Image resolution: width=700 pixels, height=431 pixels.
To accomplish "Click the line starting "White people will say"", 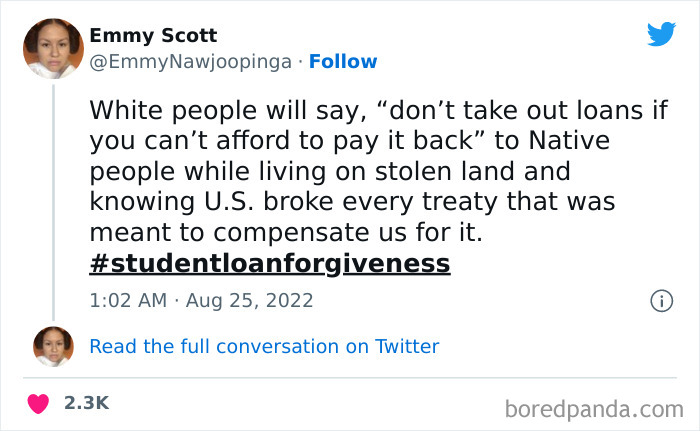I will [x=378, y=109].
